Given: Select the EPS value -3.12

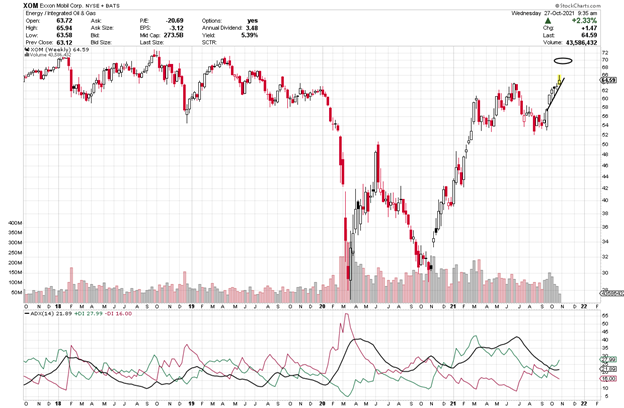Looking at the screenshot, I should coord(177,28).
